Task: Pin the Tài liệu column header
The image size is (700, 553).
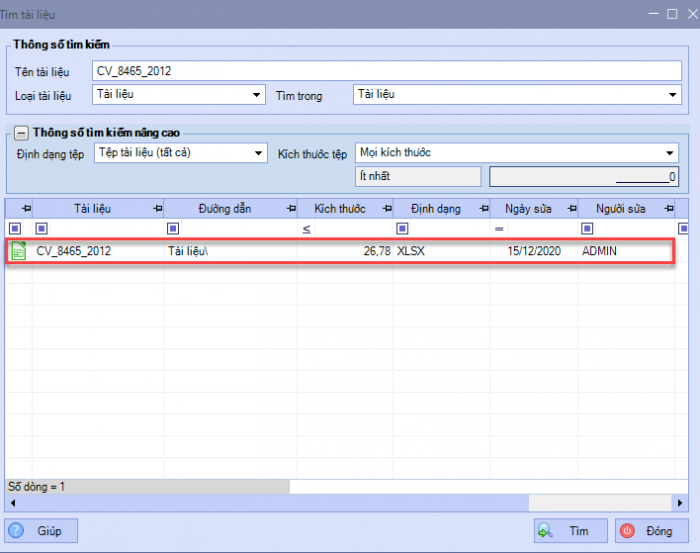Action: (x=158, y=208)
